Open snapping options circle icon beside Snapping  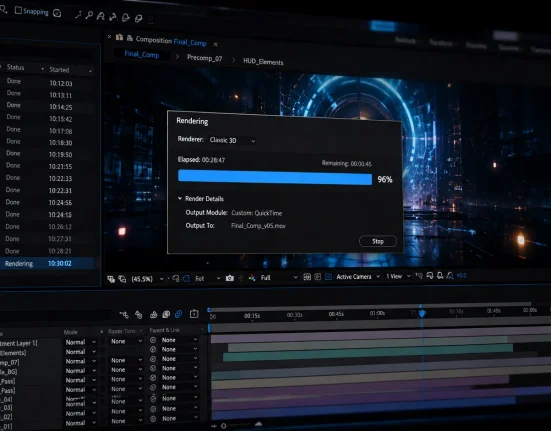[x=57, y=13]
